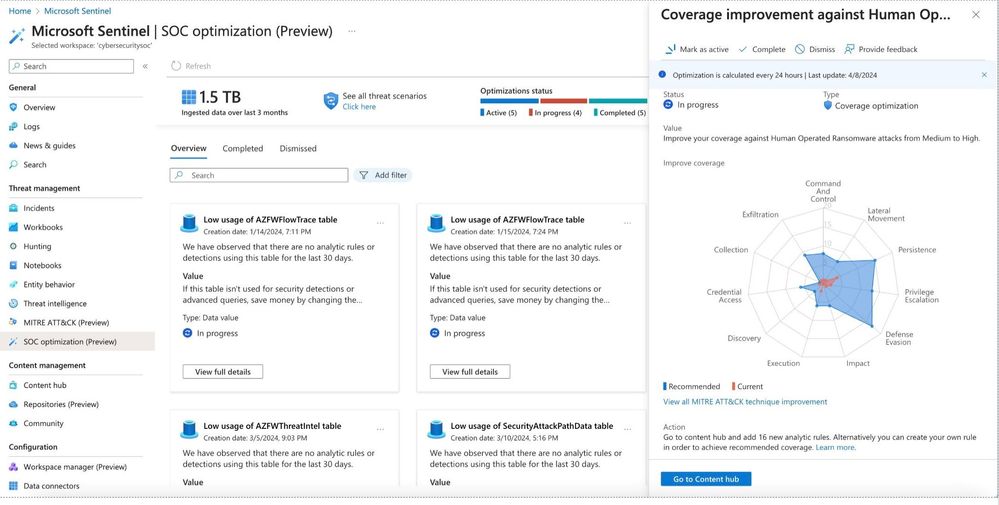Open Search item under General
This screenshot has width=999, height=505.
[34, 165]
